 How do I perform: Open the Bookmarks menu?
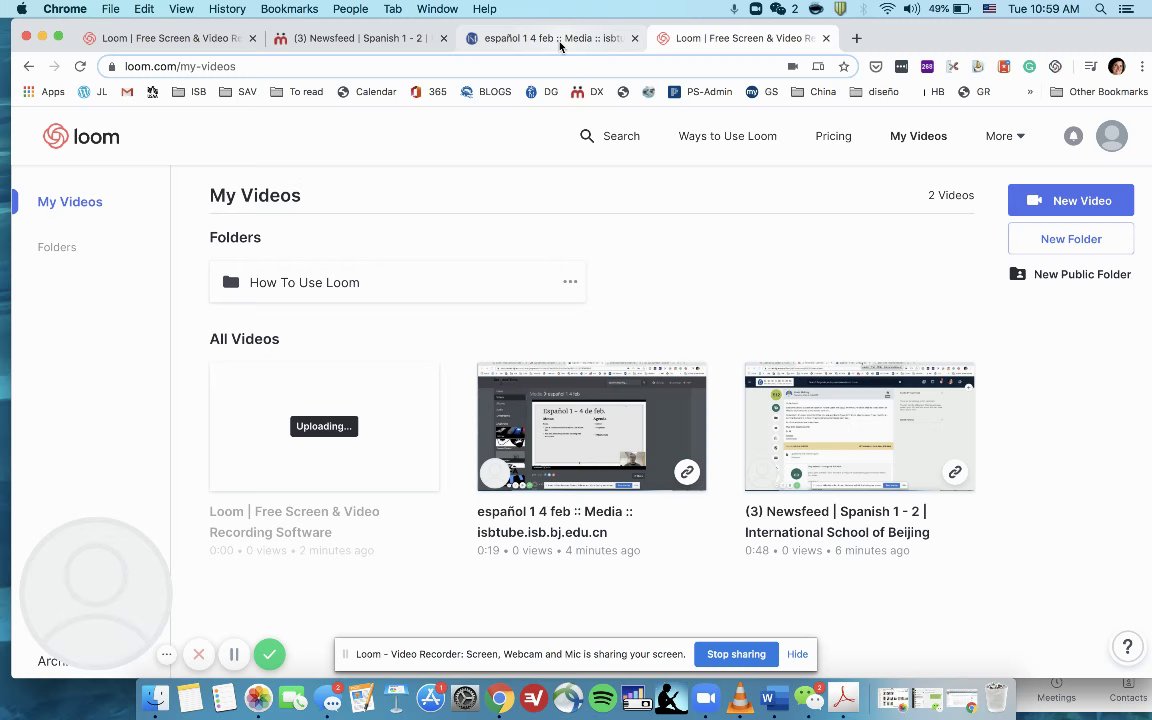289,9
